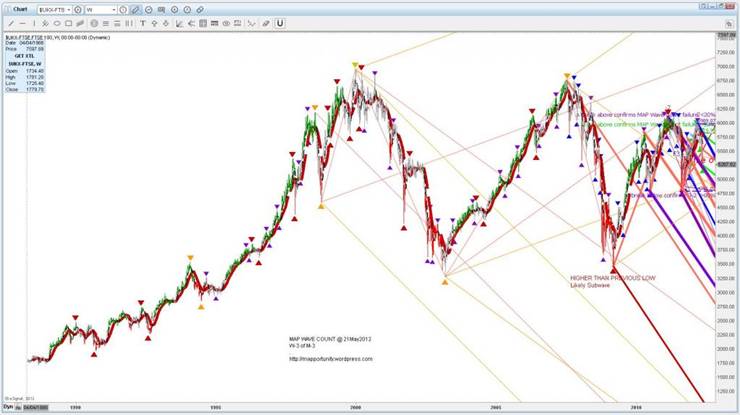The image size is (740, 415).
Task: Click the highlighted date box on time axis
Action: tap(35, 407)
